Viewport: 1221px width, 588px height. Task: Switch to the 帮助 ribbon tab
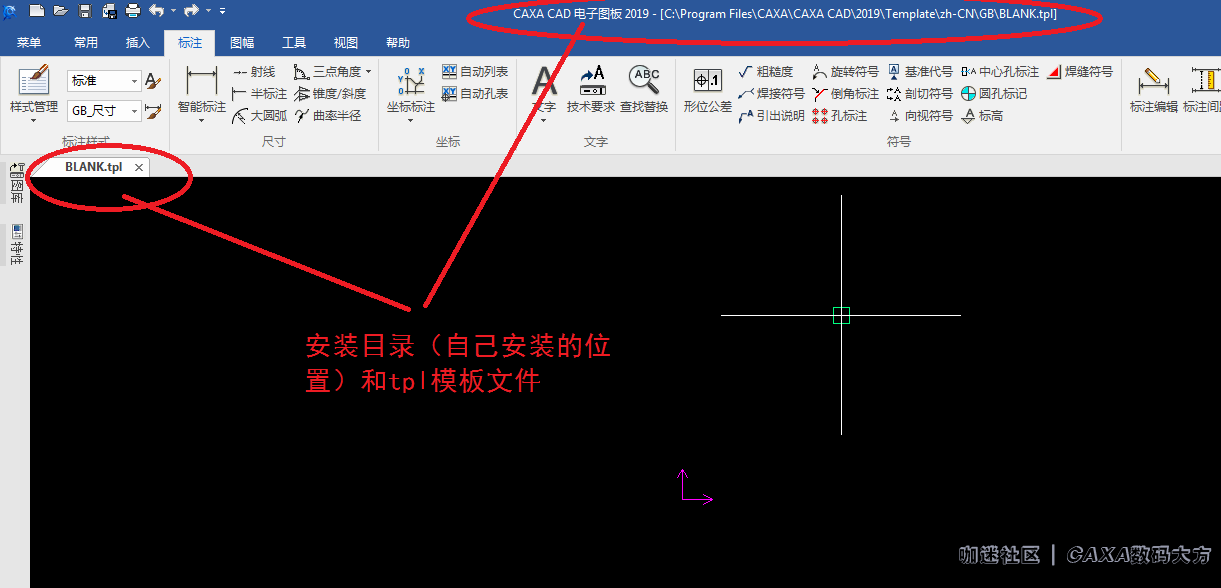pyautogui.click(x=398, y=43)
